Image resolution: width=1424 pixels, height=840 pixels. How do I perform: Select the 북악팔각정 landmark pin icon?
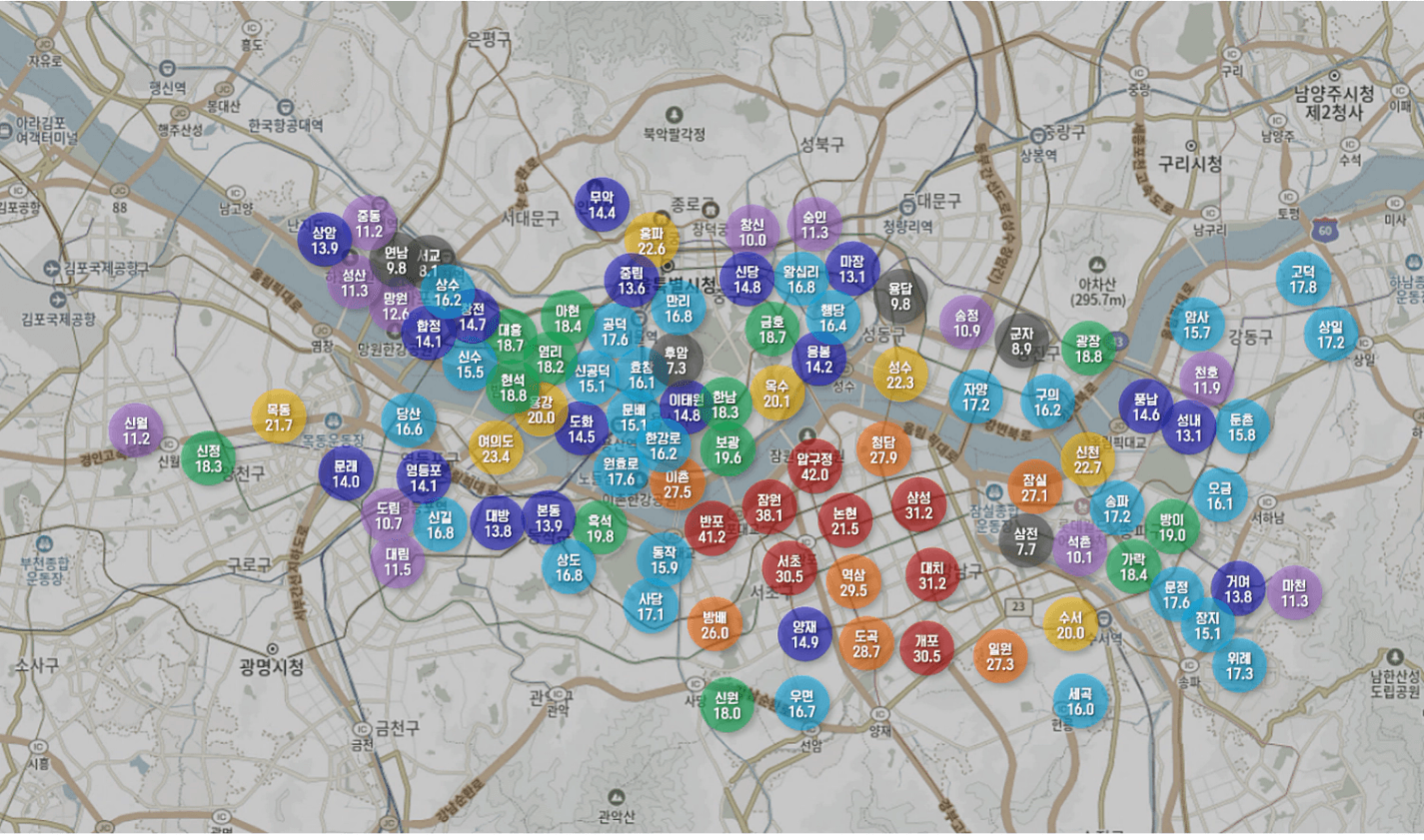(675, 115)
